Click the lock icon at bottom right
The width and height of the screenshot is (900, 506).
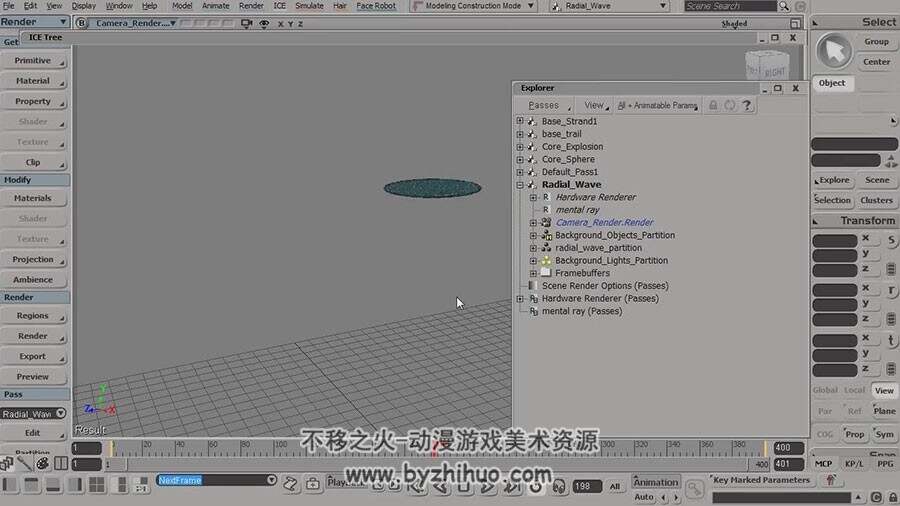(893, 497)
